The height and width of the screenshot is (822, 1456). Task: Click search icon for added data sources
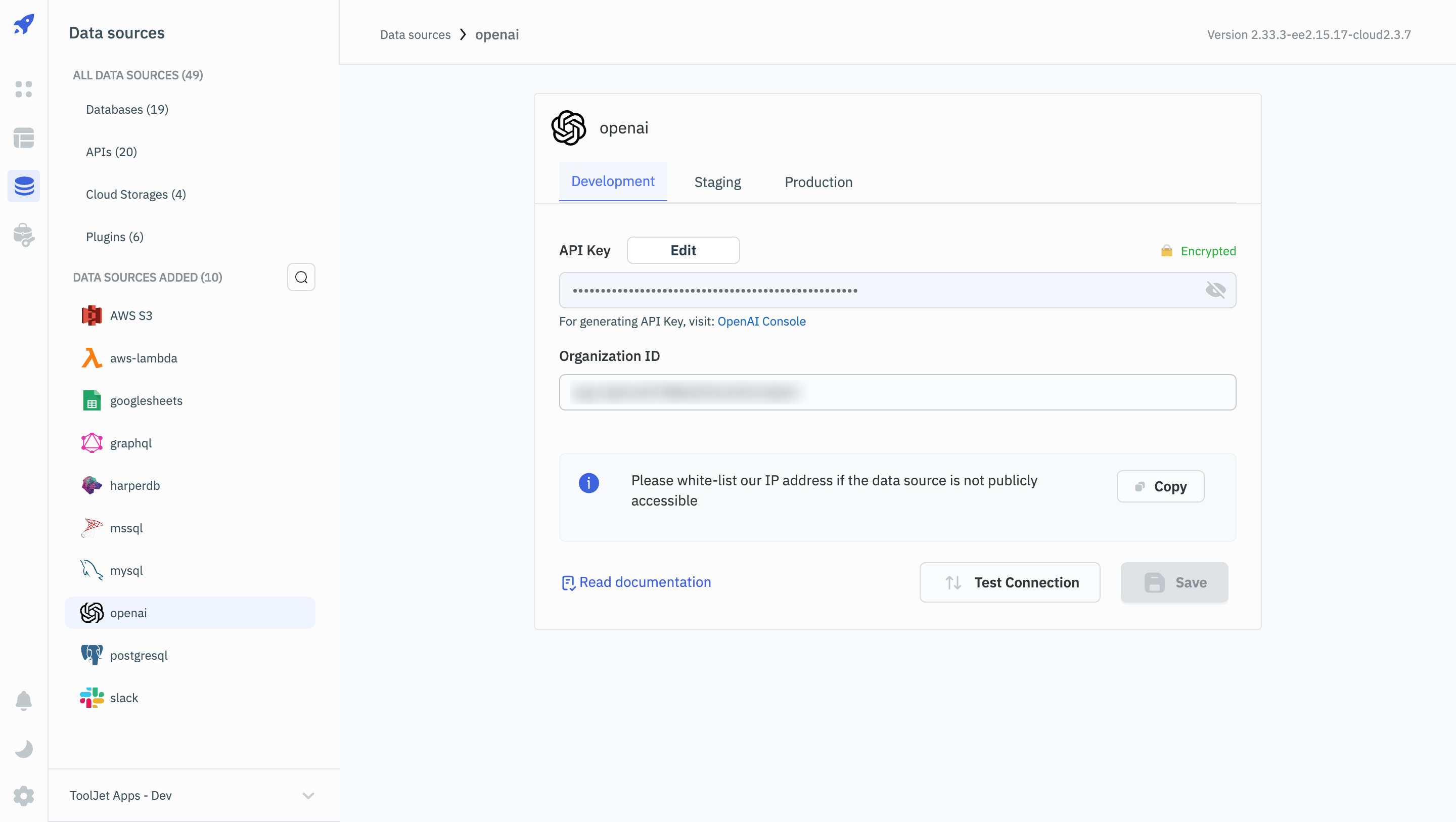[301, 277]
